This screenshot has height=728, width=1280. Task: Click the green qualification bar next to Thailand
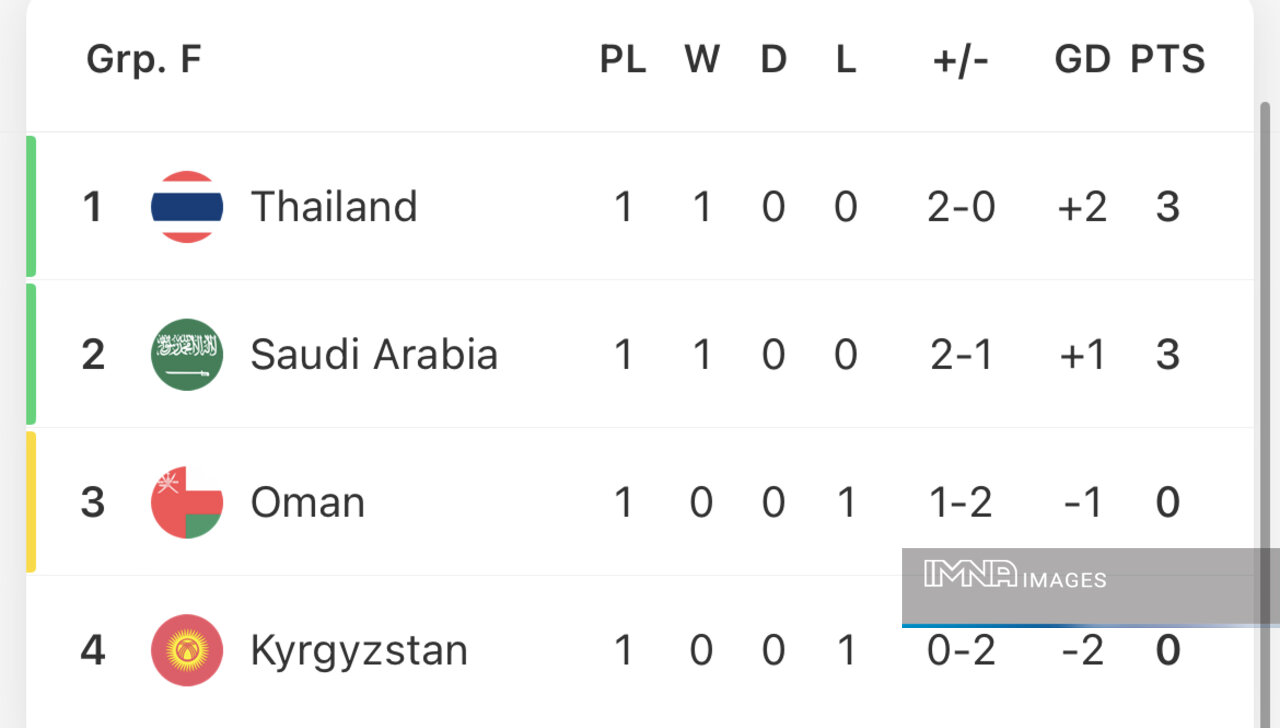pyautogui.click(x=31, y=206)
